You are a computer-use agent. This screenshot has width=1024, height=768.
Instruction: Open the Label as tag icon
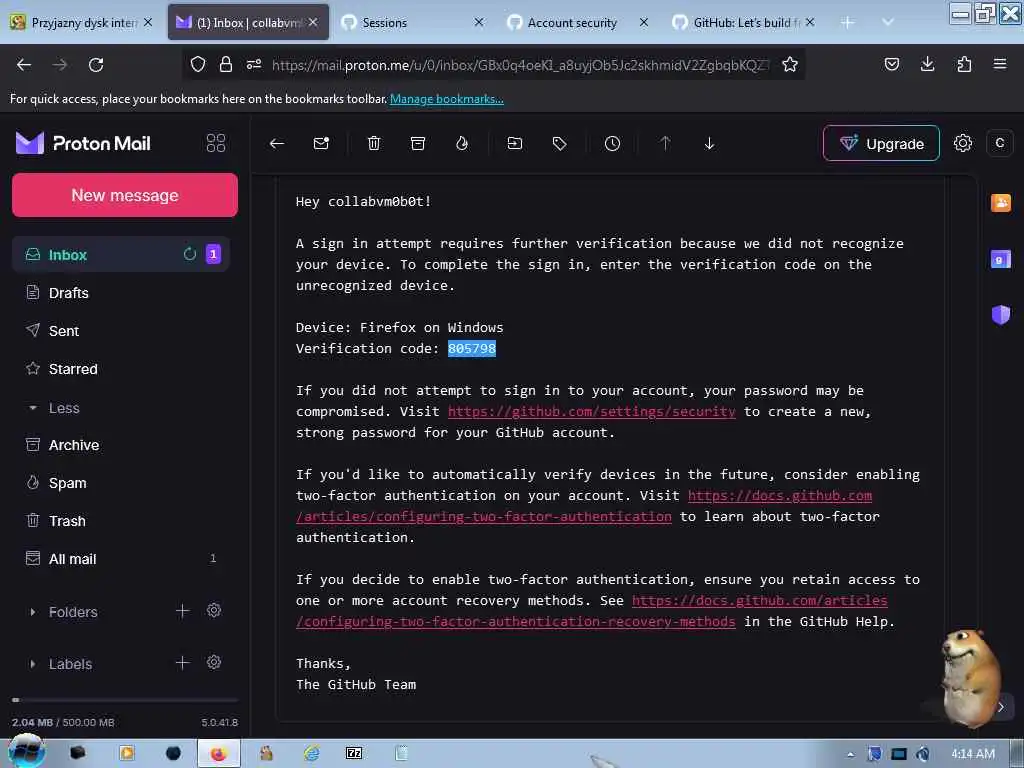click(559, 144)
